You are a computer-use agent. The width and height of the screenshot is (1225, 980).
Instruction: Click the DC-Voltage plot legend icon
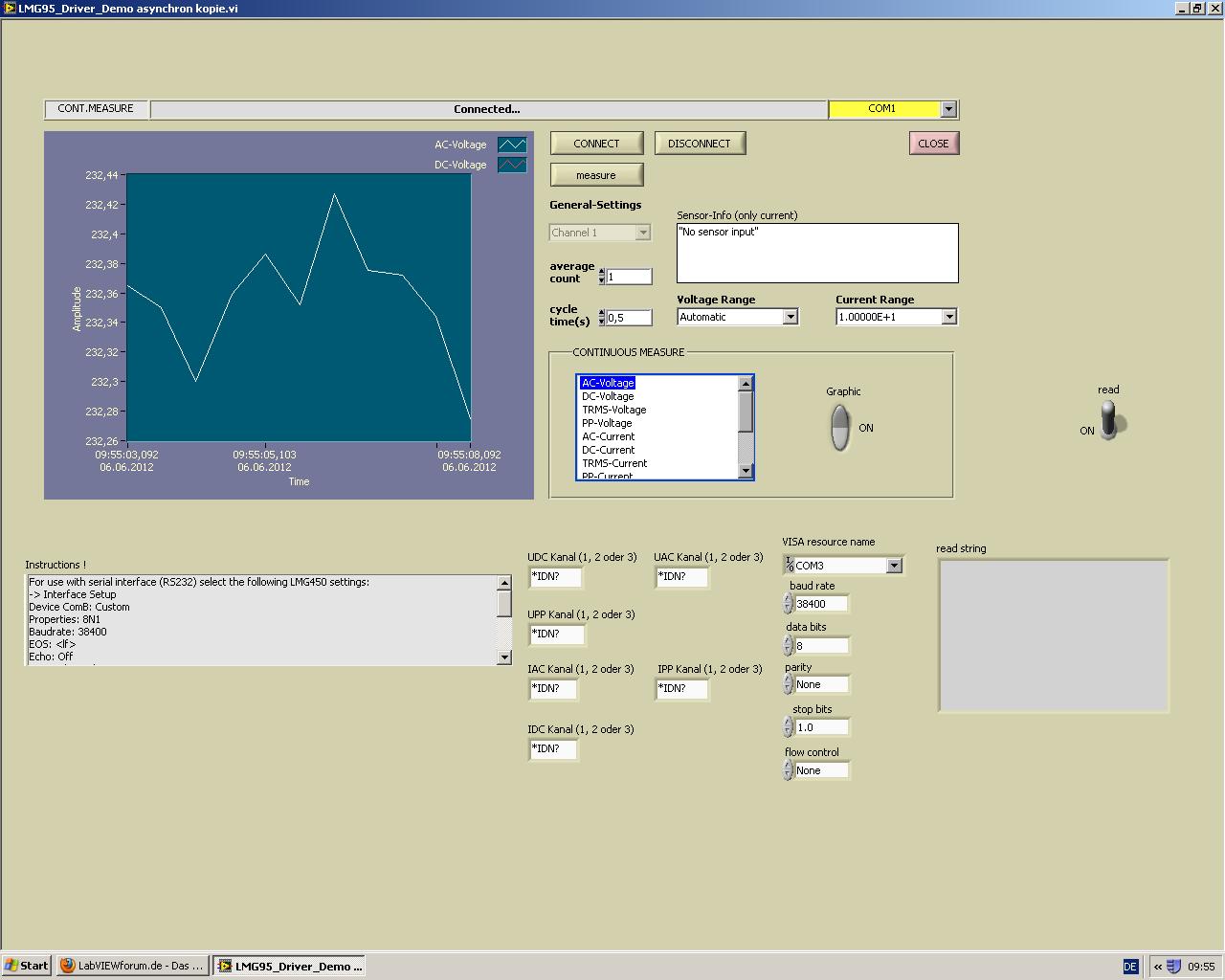tap(512, 165)
